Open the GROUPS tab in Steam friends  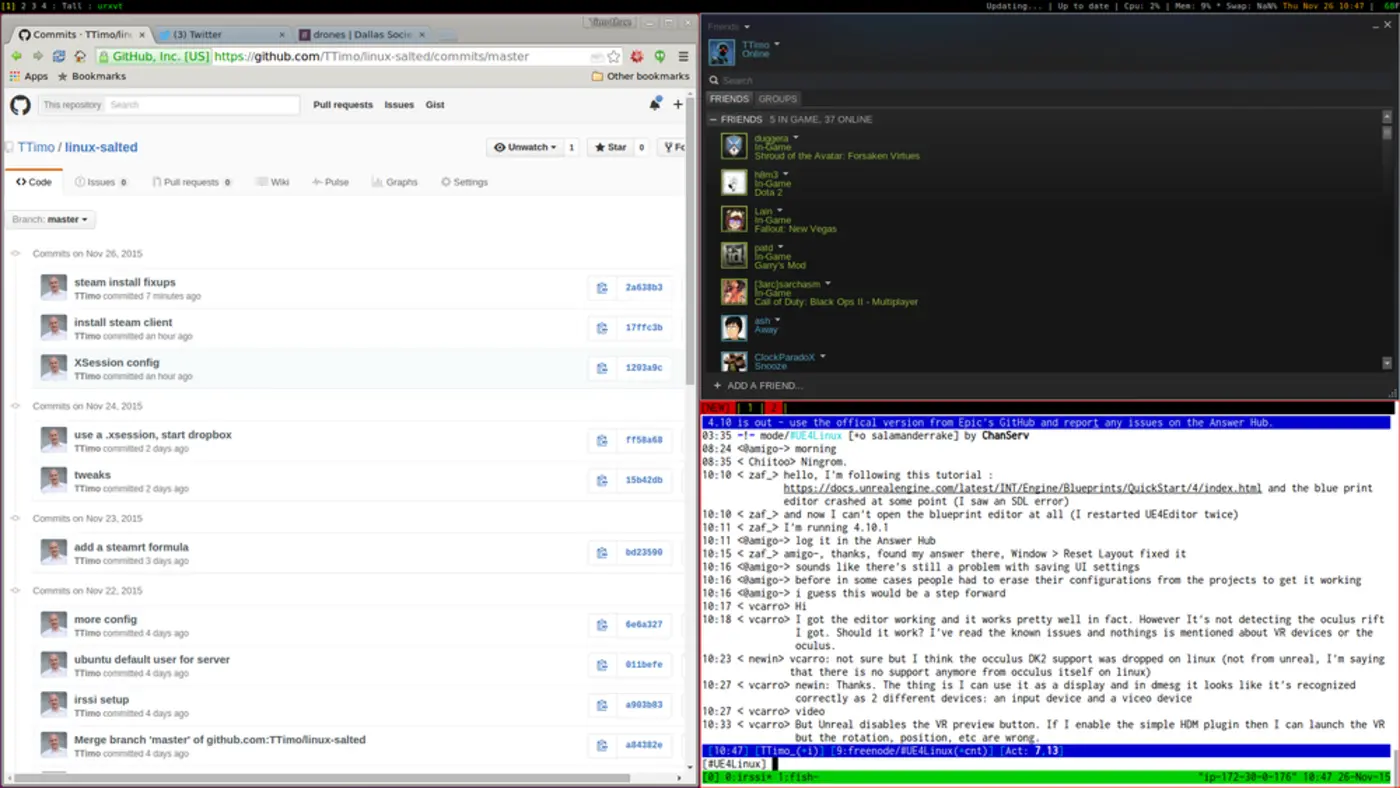click(778, 98)
